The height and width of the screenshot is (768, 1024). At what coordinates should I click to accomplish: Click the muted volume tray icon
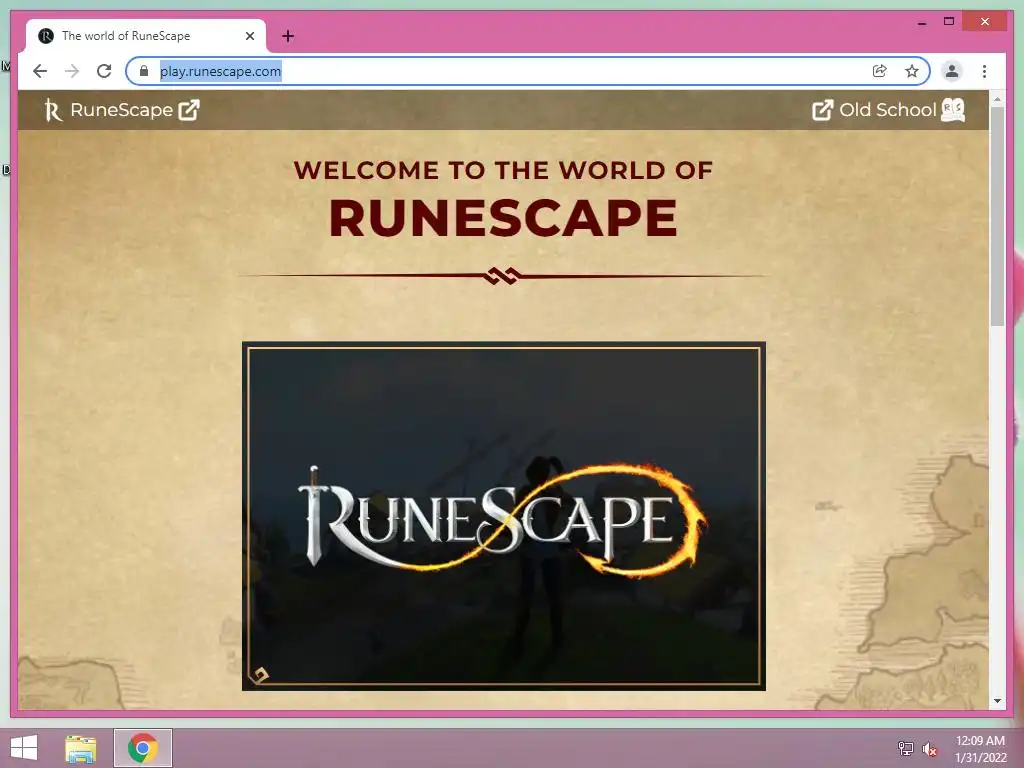pyautogui.click(x=930, y=749)
